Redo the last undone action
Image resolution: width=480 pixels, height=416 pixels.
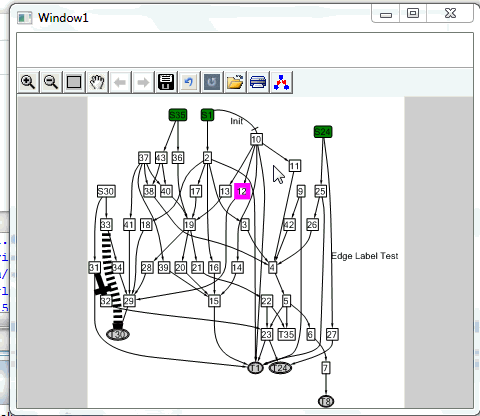pos(212,82)
